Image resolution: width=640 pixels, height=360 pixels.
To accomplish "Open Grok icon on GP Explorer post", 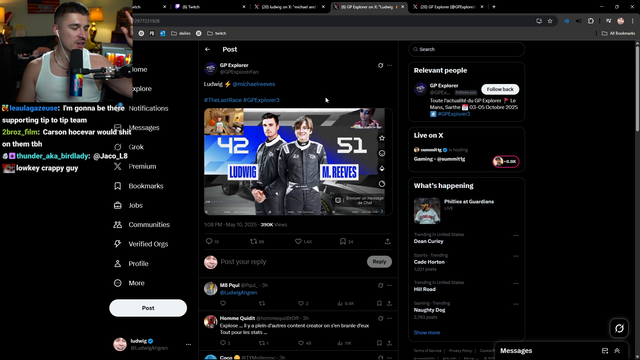I will (380, 65).
